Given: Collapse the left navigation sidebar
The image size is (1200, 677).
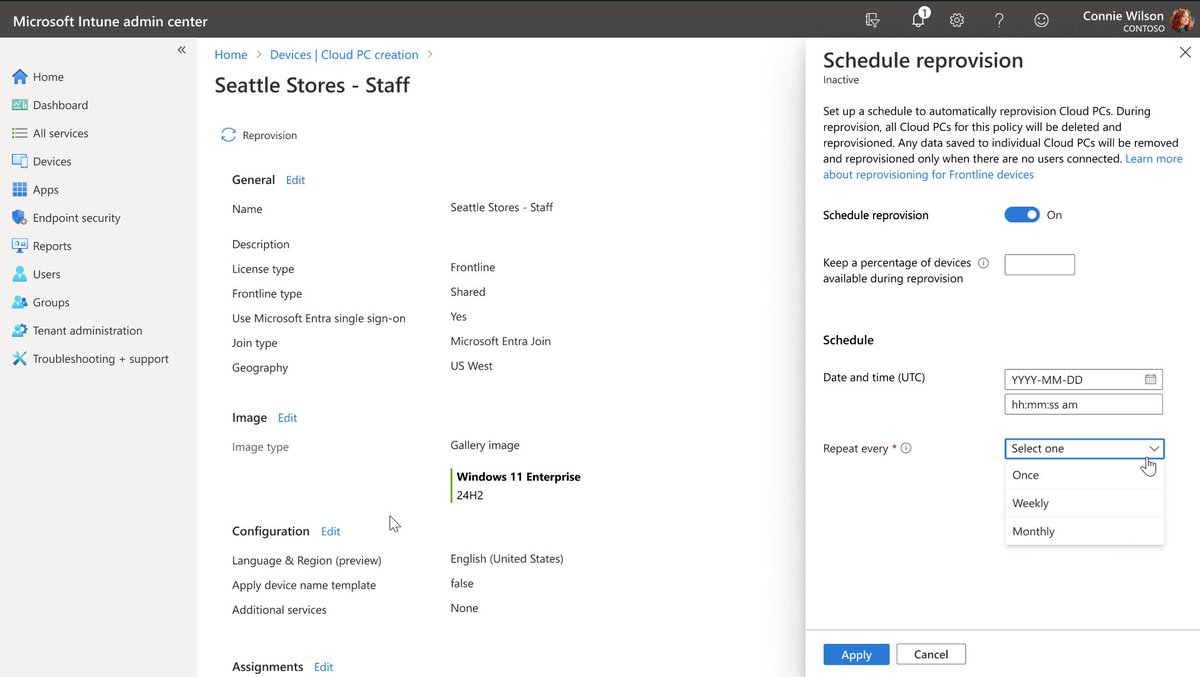Looking at the screenshot, I should pos(181,50).
